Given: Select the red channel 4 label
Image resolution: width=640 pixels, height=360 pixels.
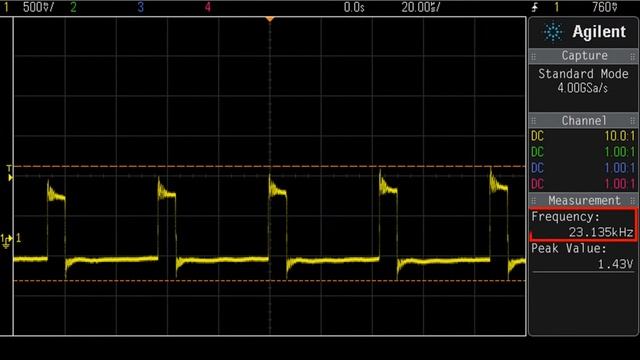Looking at the screenshot, I should (208, 7).
